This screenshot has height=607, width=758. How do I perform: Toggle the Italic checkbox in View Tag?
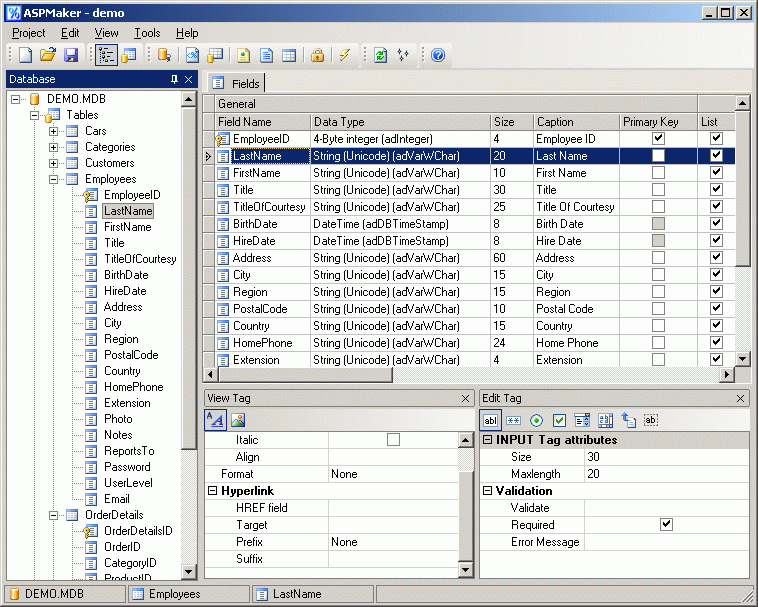[393, 439]
